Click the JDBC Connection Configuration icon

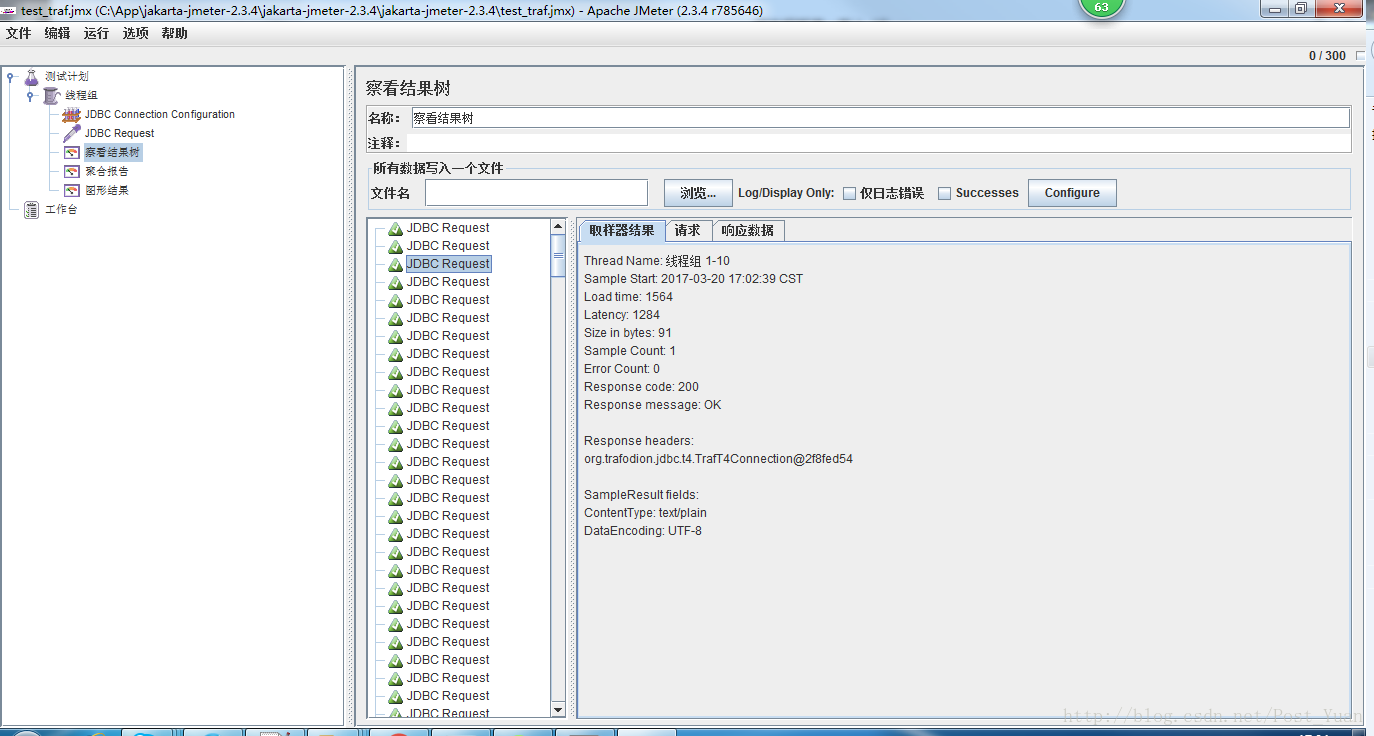tap(71, 115)
